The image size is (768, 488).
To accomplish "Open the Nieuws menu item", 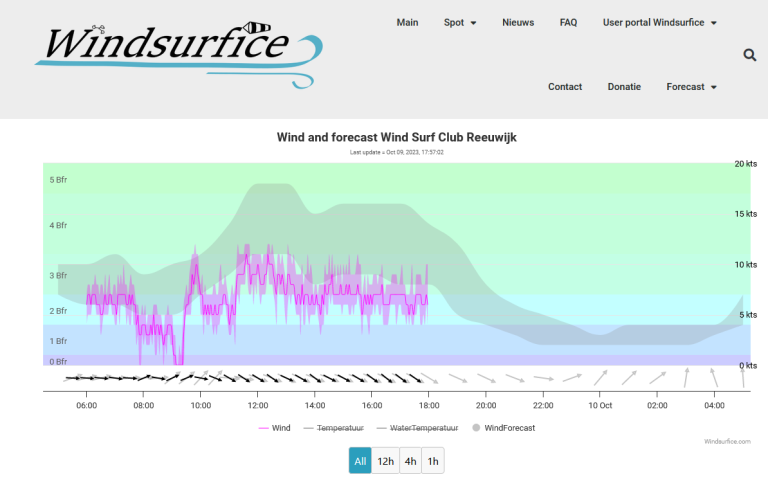I will (x=518, y=22).
